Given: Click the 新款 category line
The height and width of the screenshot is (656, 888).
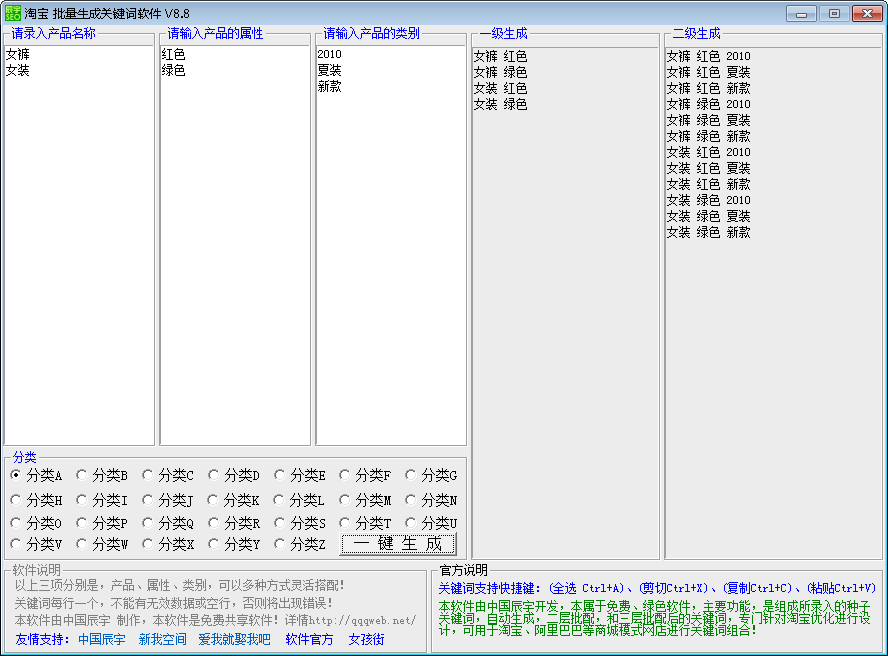Looking at the screenshot, I should (330, 86).
